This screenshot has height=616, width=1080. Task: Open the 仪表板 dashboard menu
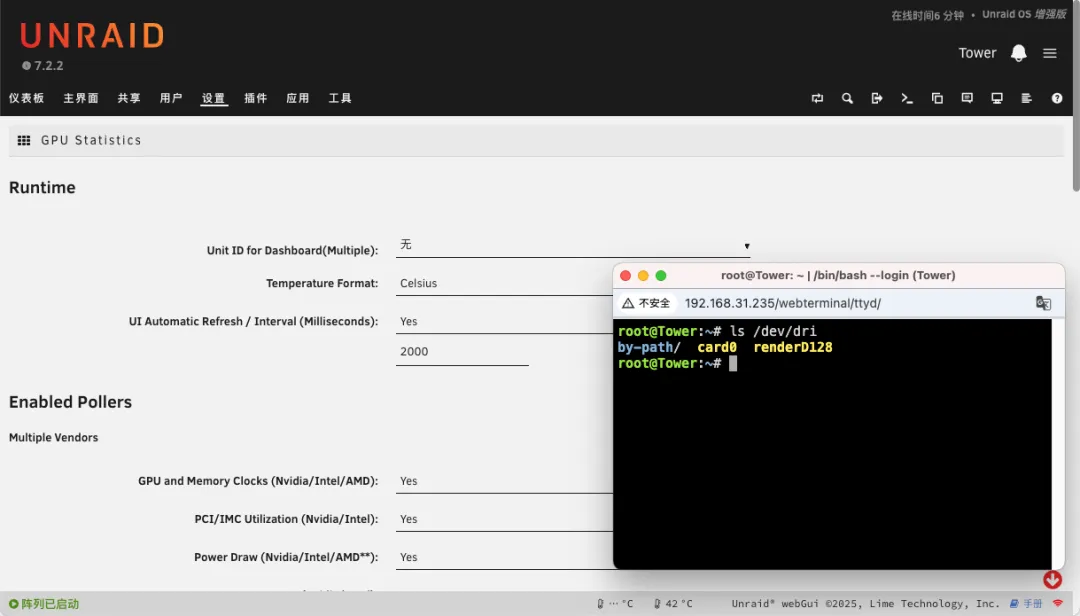coord(27,98)
